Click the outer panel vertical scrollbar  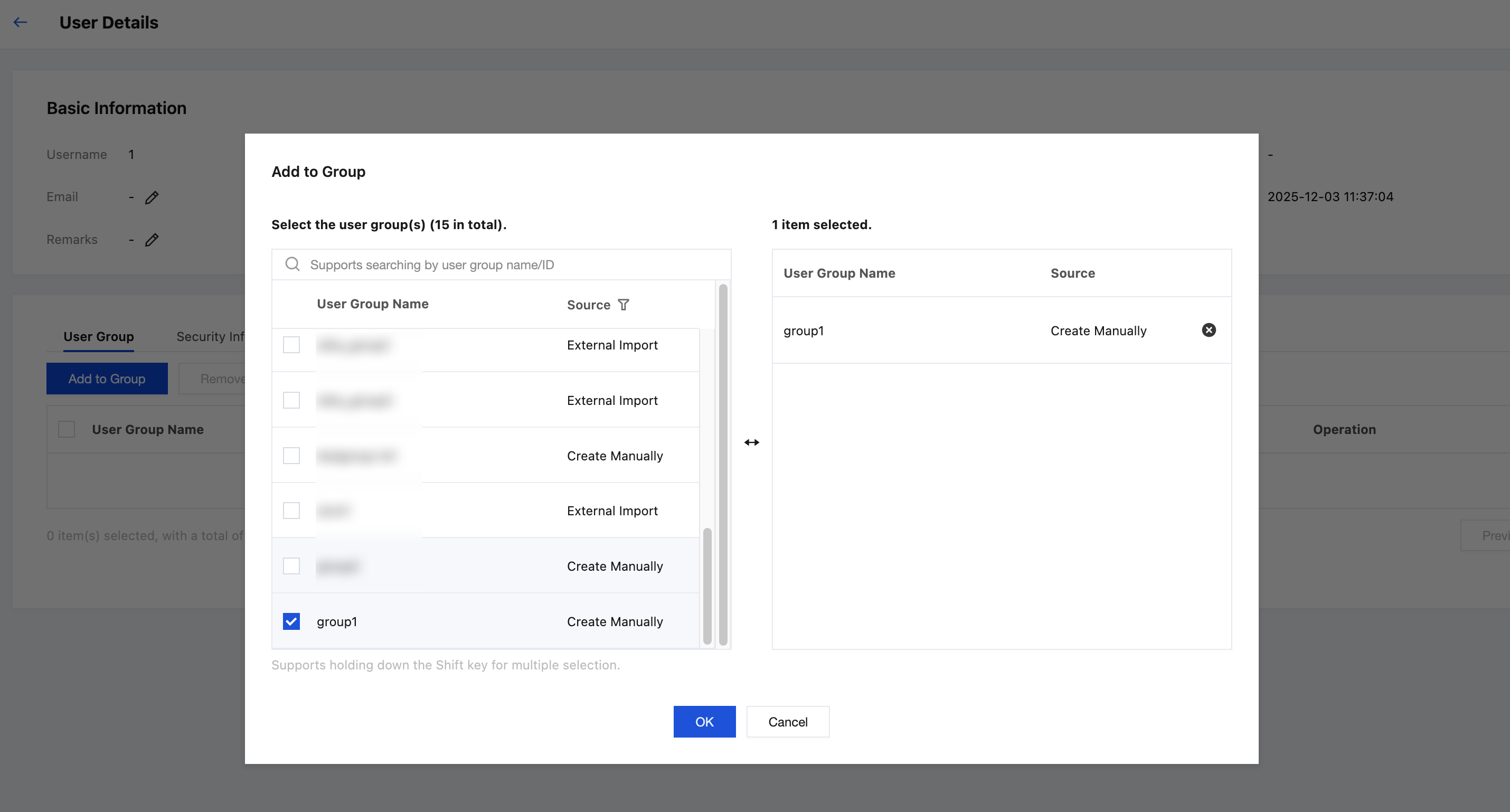pos(723,464)
